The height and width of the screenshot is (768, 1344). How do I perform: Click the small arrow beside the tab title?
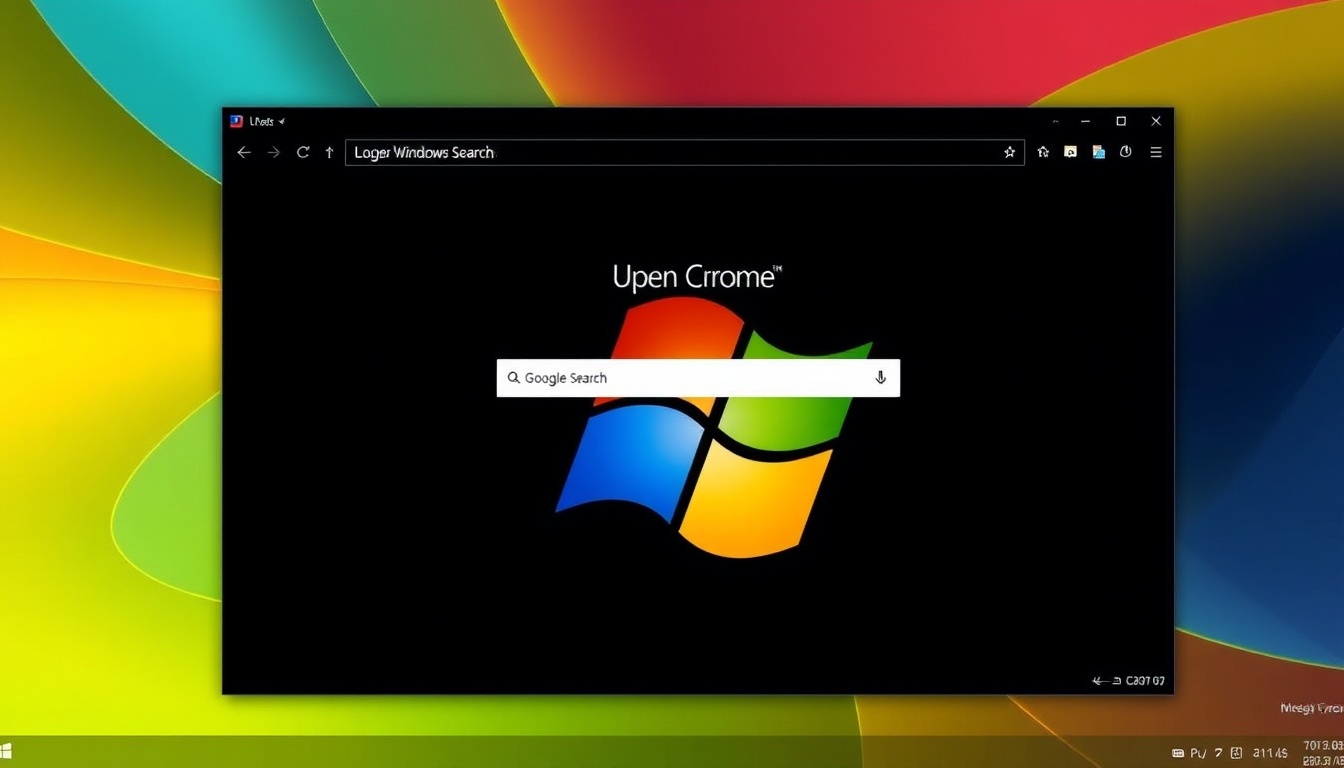(x=282, y=121)
